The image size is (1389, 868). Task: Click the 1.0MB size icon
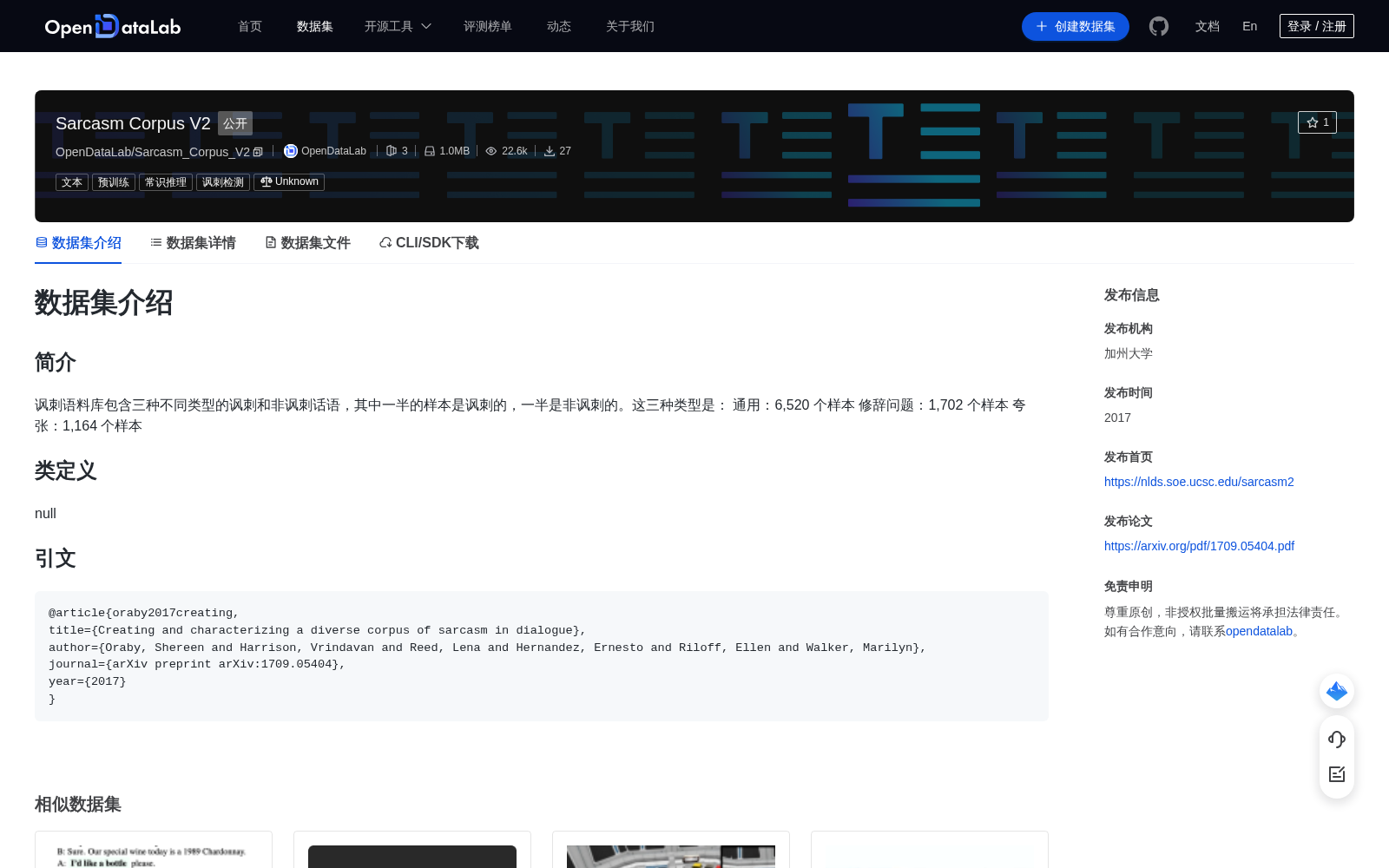coord(430,151)
